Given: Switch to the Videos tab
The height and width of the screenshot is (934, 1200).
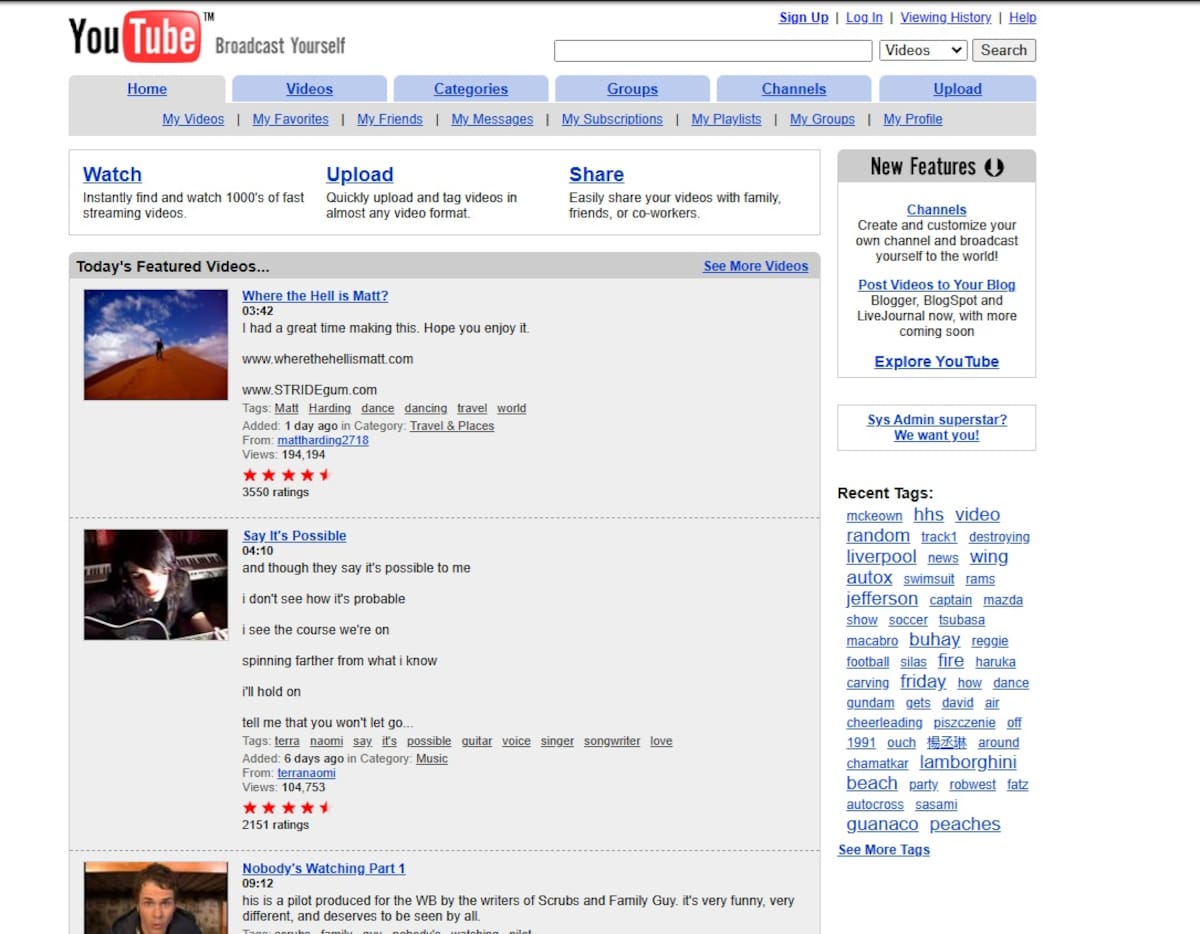Looking at the screenshot, I should pos(309,89).
